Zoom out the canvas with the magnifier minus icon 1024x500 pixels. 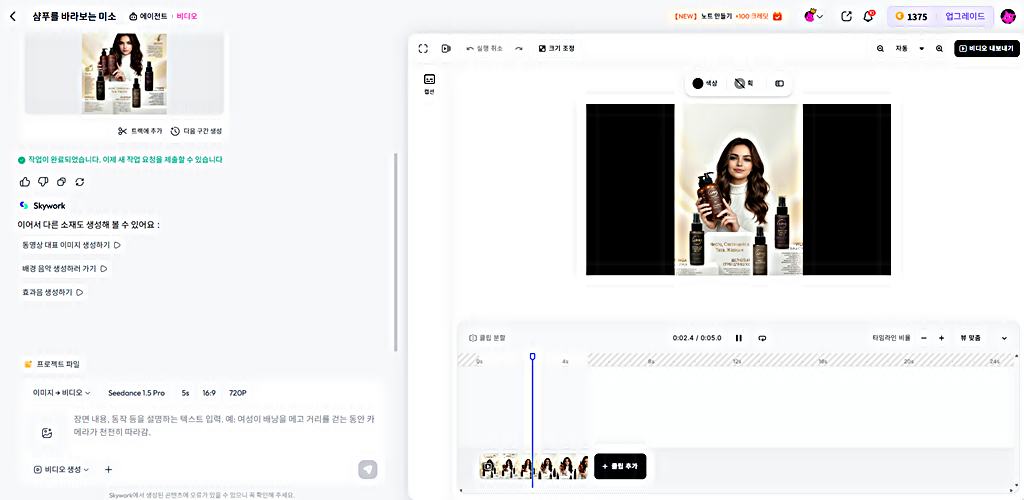pos(880,48)
